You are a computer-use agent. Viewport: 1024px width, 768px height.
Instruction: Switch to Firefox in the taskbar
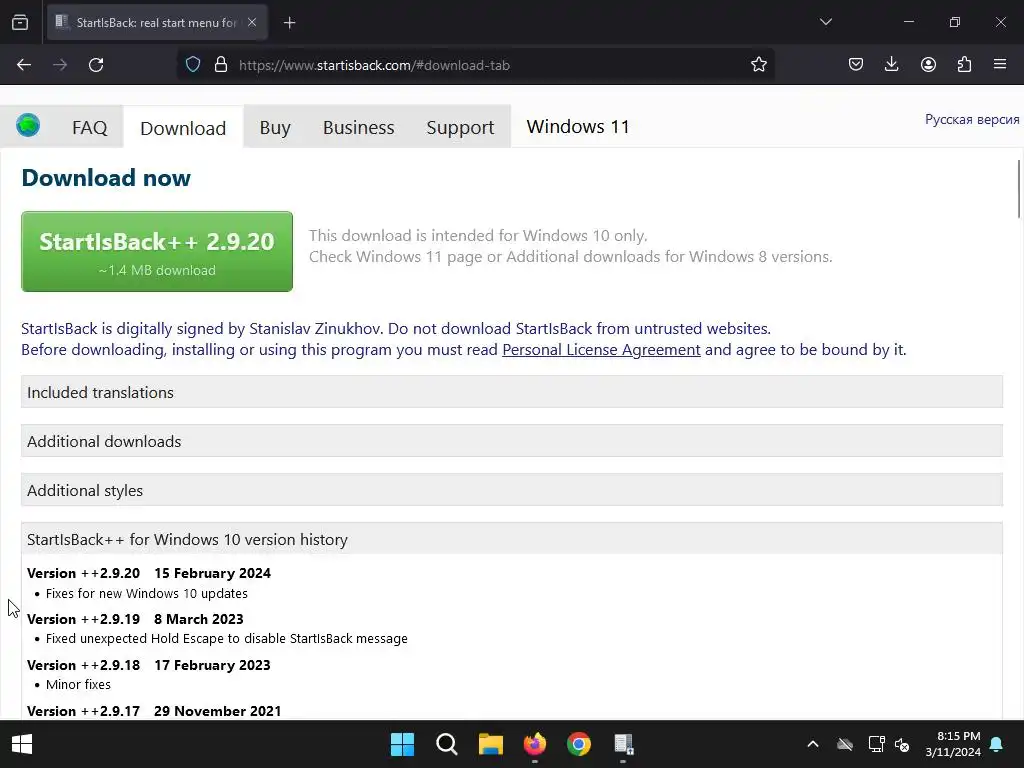click(x=535, y=744)
